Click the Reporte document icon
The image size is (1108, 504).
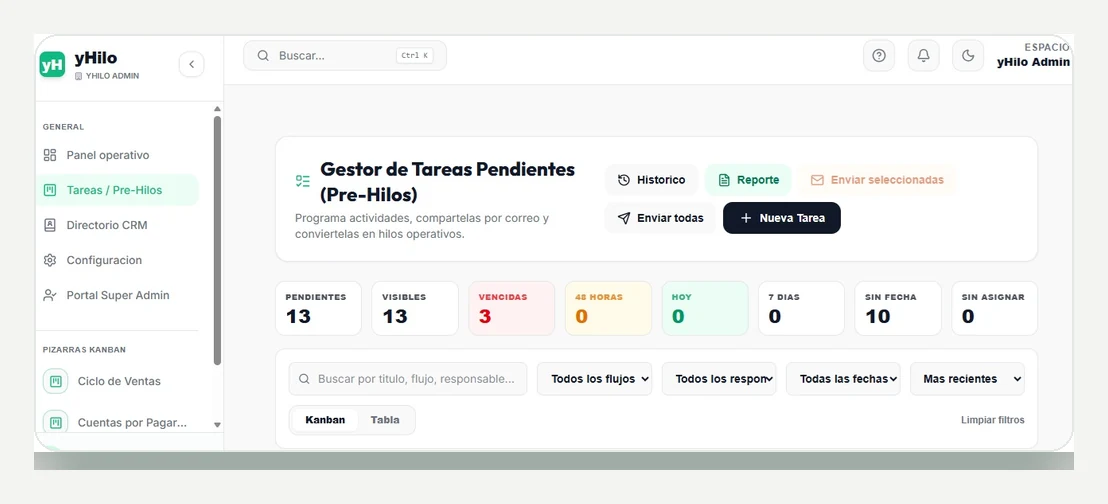724,180
